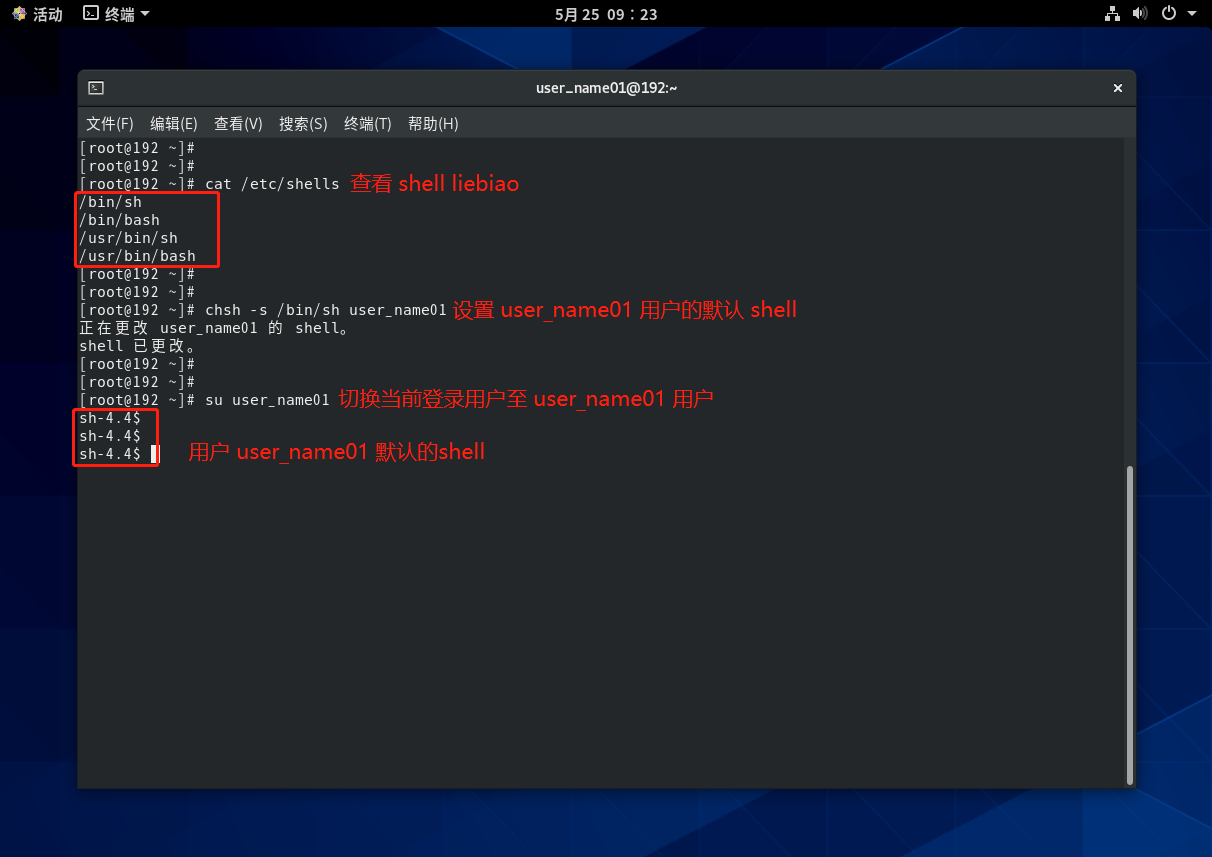Click the terminal window title bar icon
Image resolution: width=1212 pixels, height=857 pixels.
click(96, 88)
